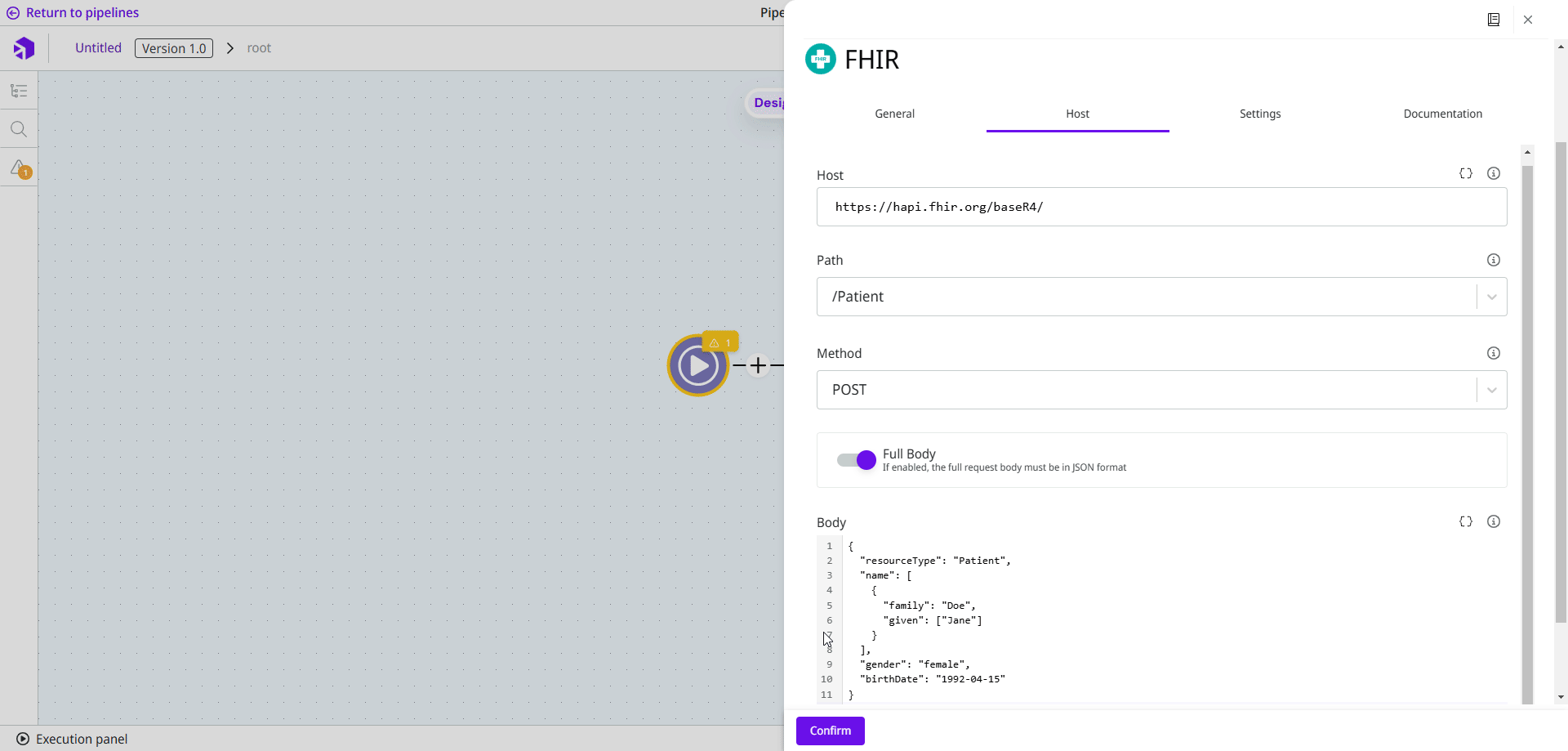This screenshot has width=1568, height=751.
Task: Open the documentation page icon at top
Action: (x=1494, y=20)
